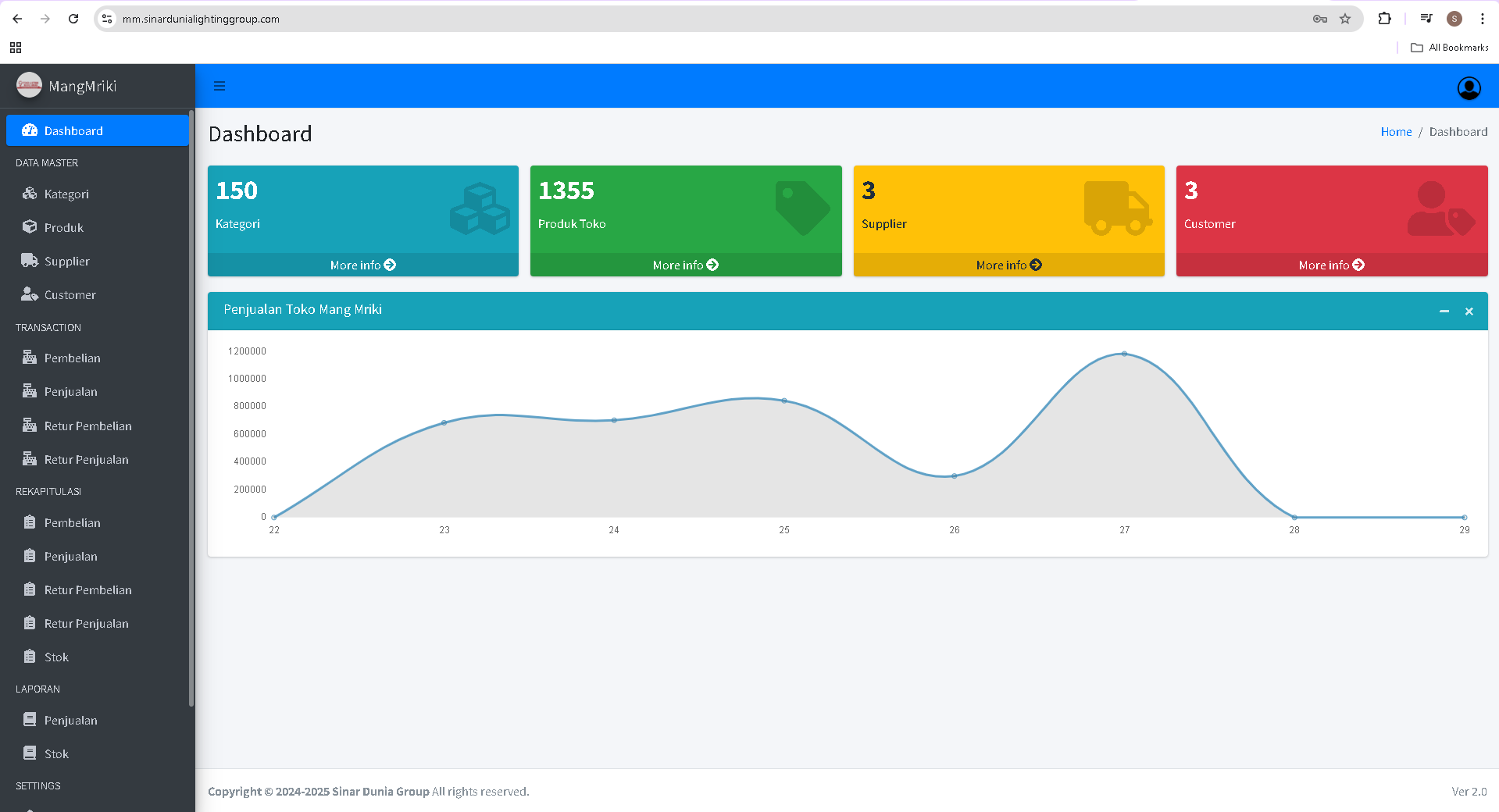Image resolution: width=1499 pixels, height=812 pixels.
Task: Click the MangMriki brand name text
Action: click(83, 86)
